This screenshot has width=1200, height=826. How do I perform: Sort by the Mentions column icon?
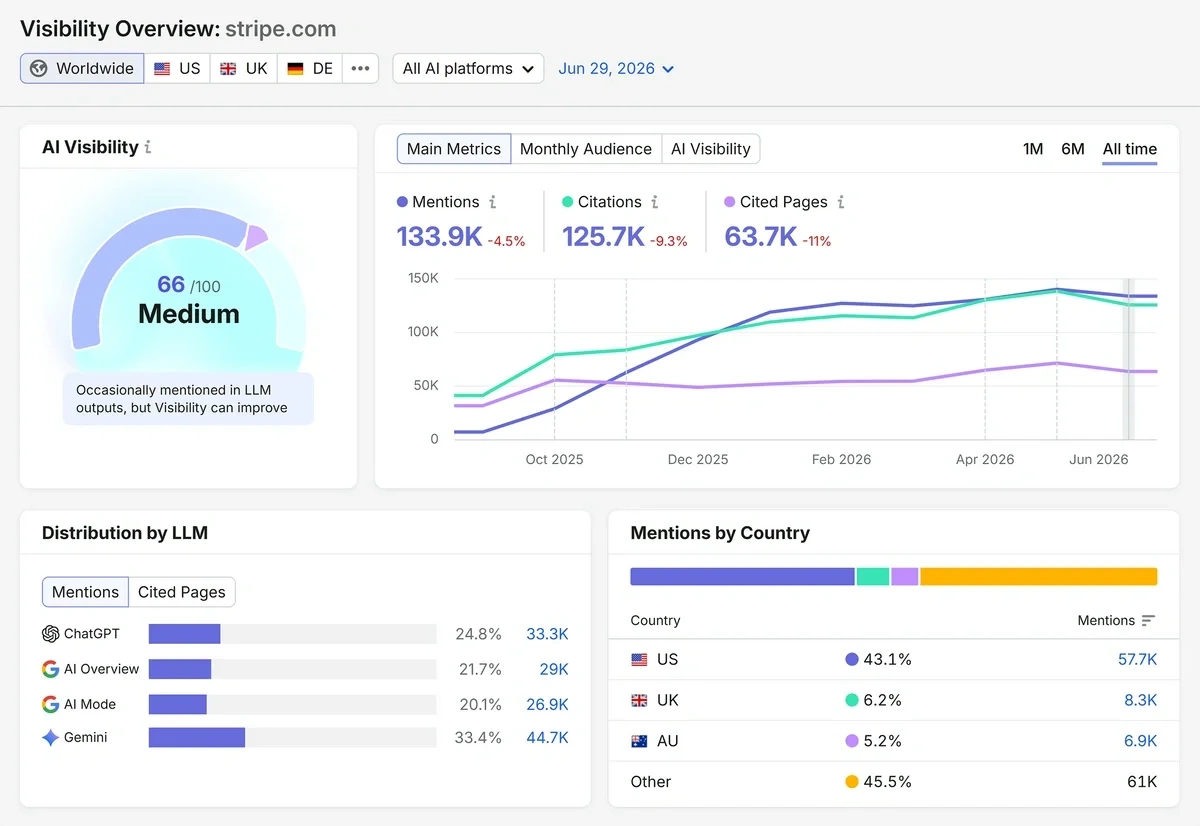click(1148, 621)
